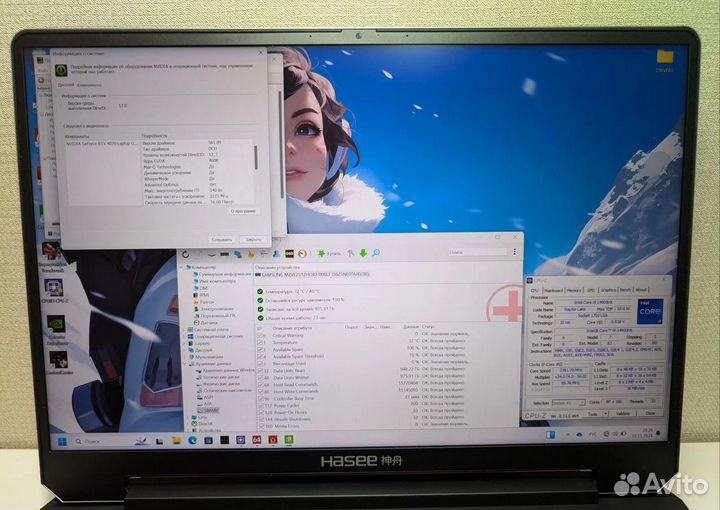
Task: Click the memory module icon in AIDA64 toolbar
Action: pos(224,254)
